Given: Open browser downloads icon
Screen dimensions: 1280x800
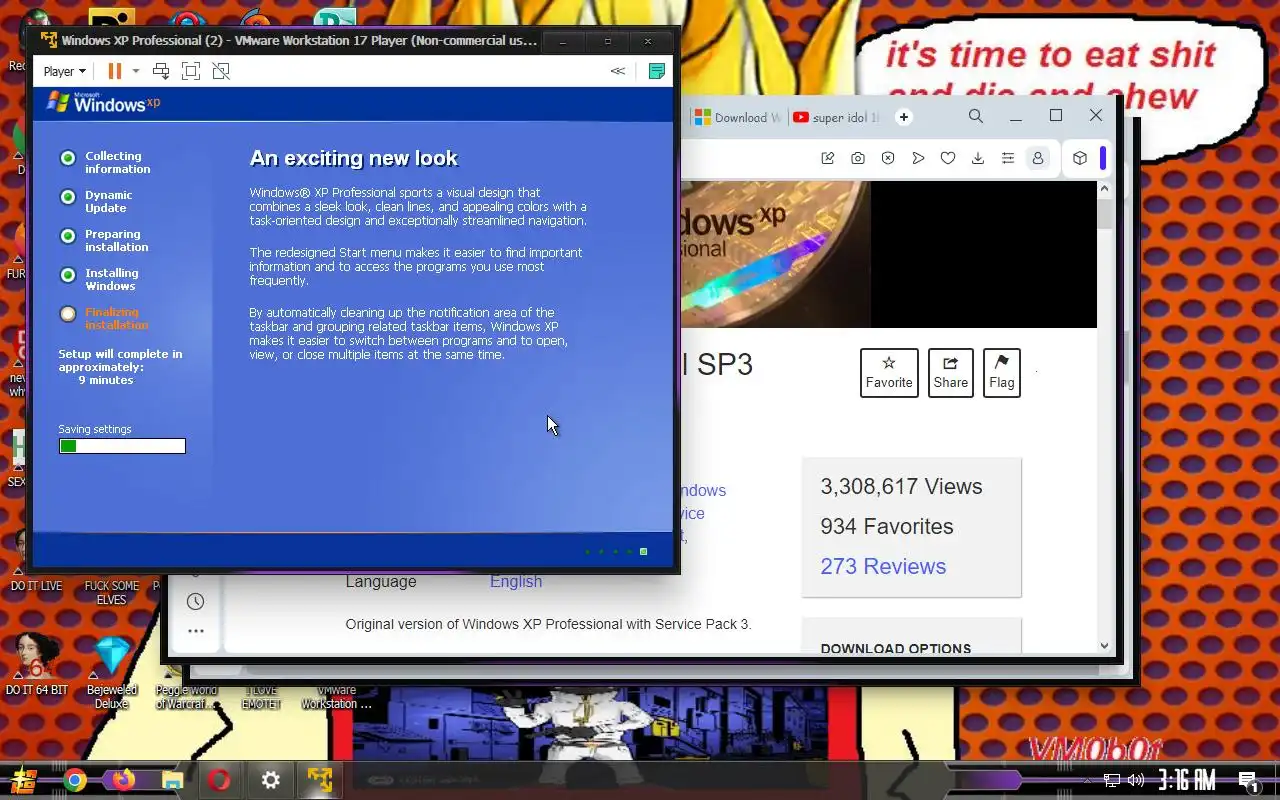Looking at the screenshot, I should pos(978,158).
